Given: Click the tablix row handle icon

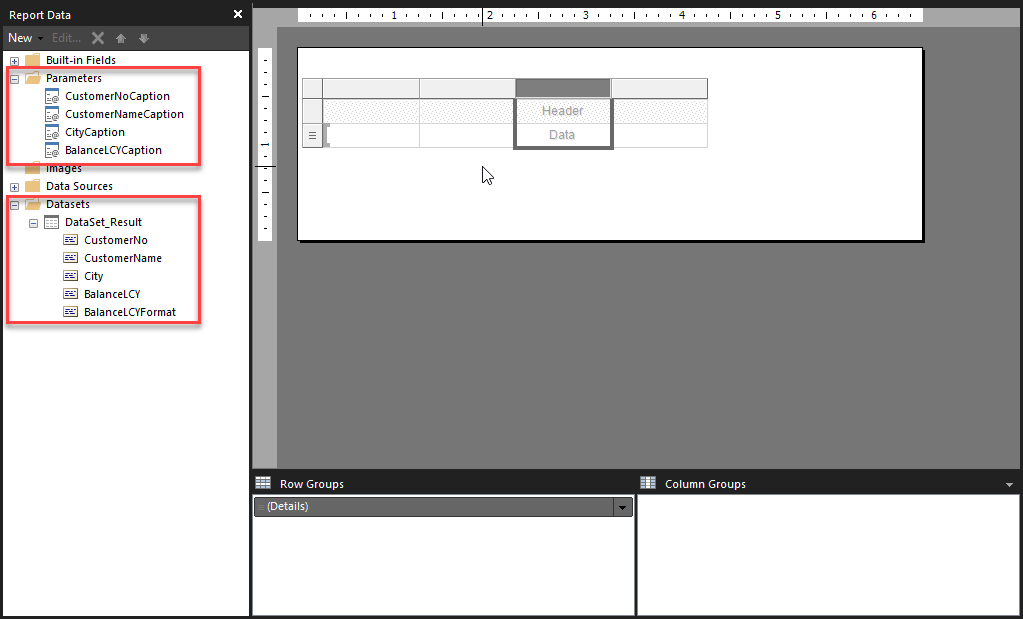Looking at the screenshot, I should [x=310, y=135].
